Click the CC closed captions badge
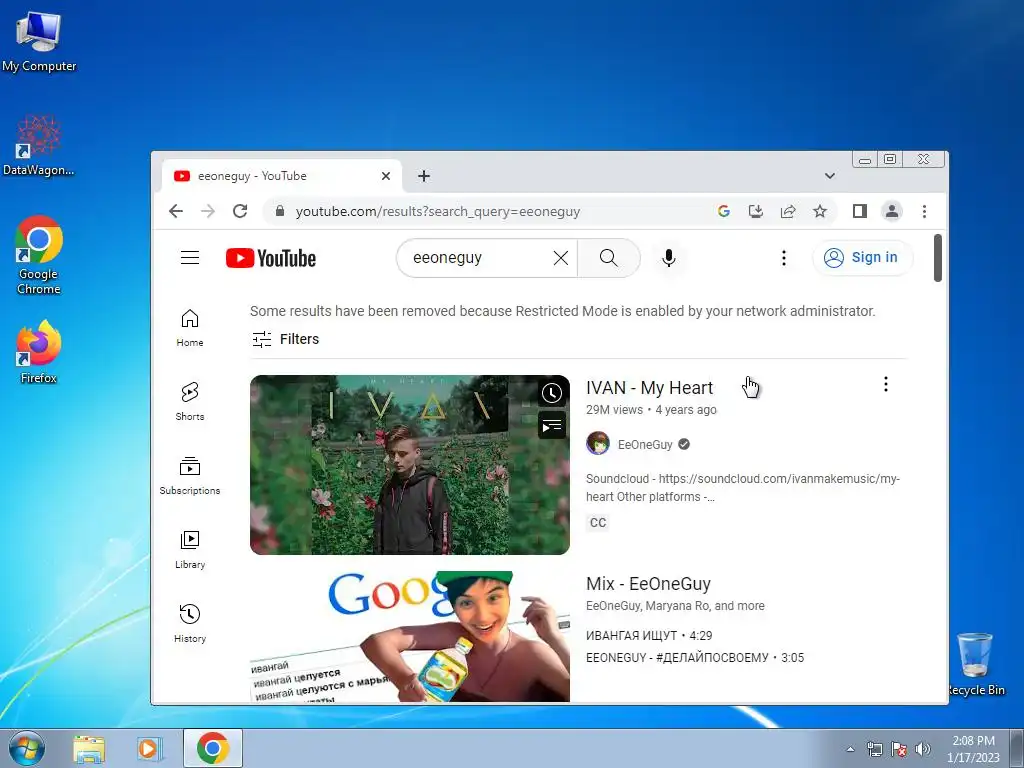Viewport: 1024px width, 768px height. pos(598,522)
